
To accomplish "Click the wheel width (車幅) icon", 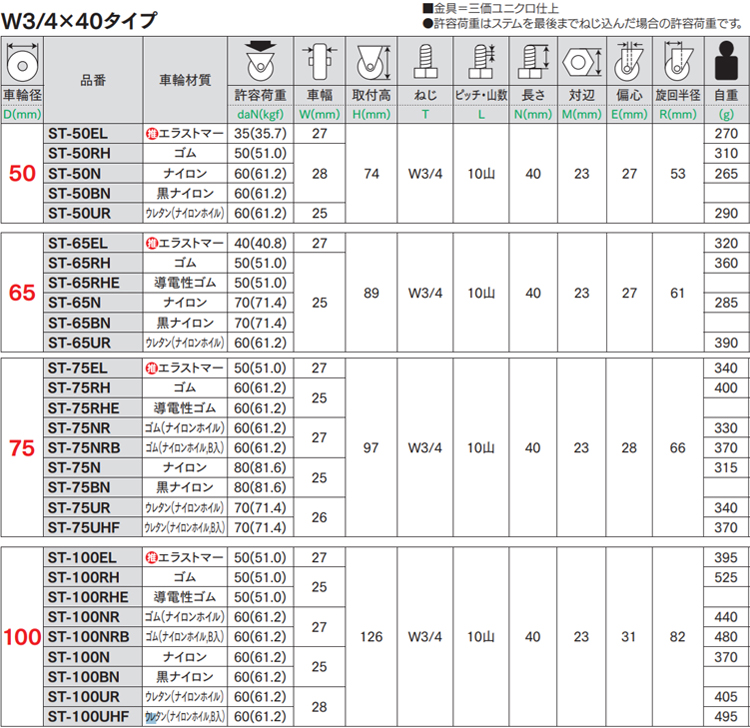I will (x=320, y=63).
